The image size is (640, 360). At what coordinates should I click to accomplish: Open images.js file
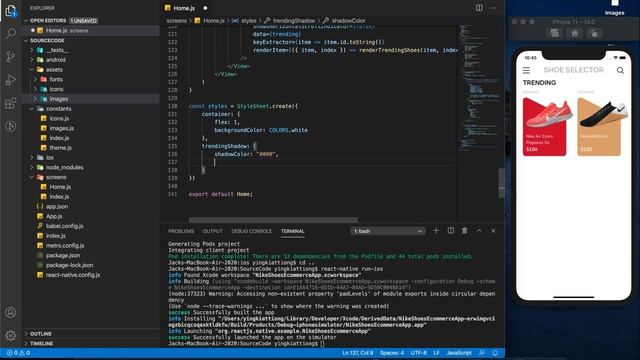coord(62,128)
